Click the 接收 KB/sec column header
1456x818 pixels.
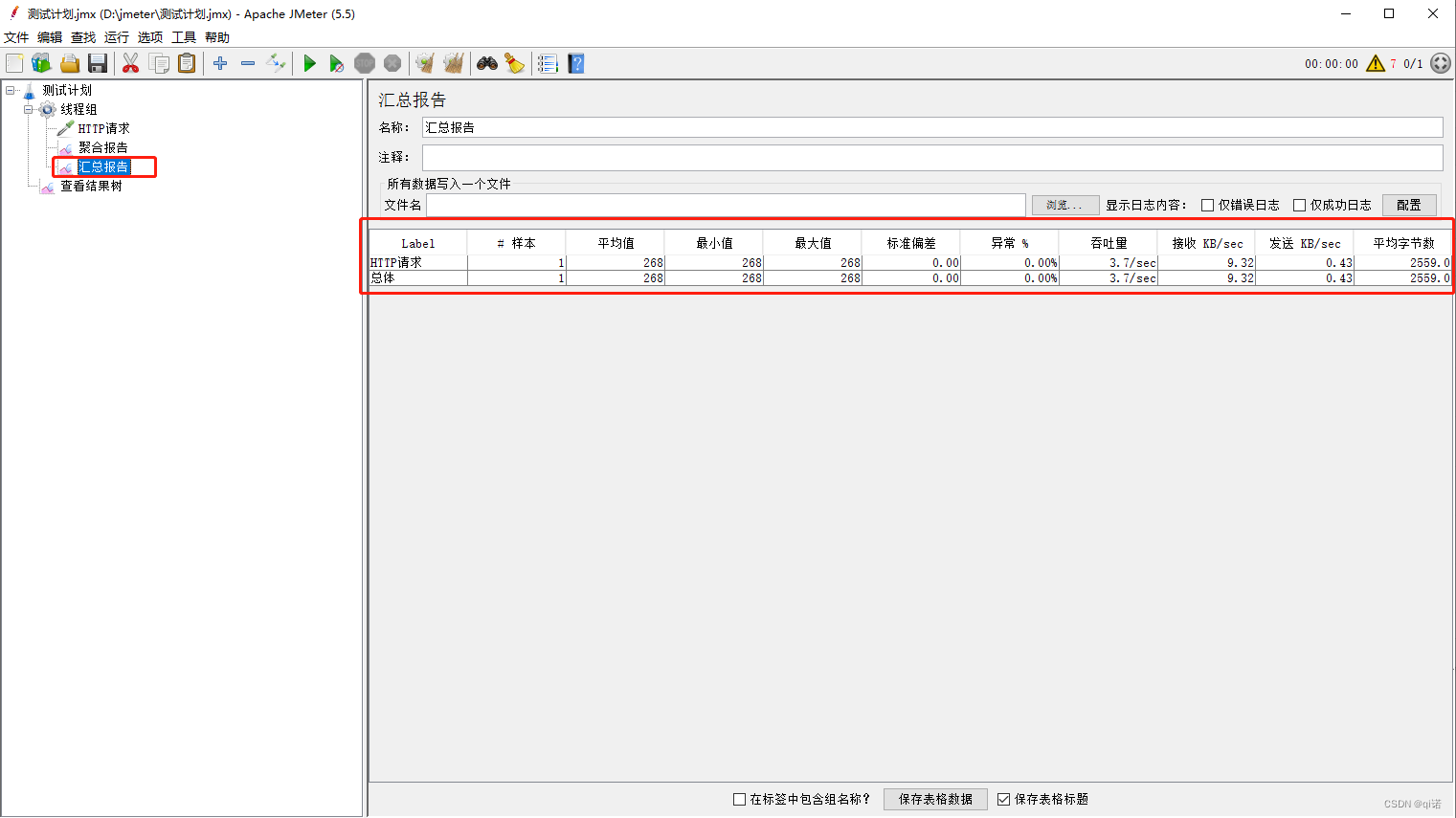tap(1207, 243)
